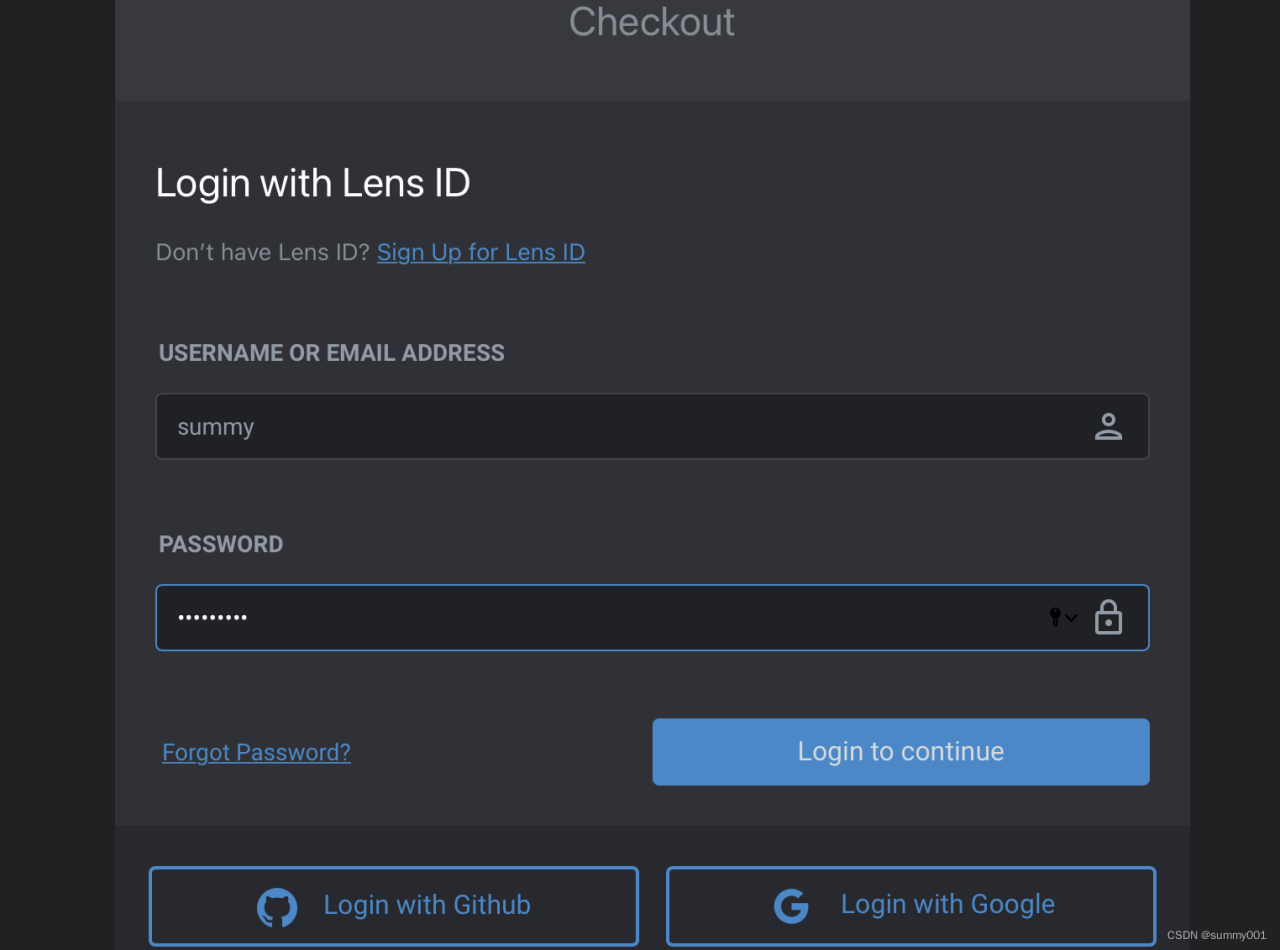This screenshot has height=950, width=1280.
Task: Click the "Checkout" page title
Action: pyautogui.click(x=651, y=22)
